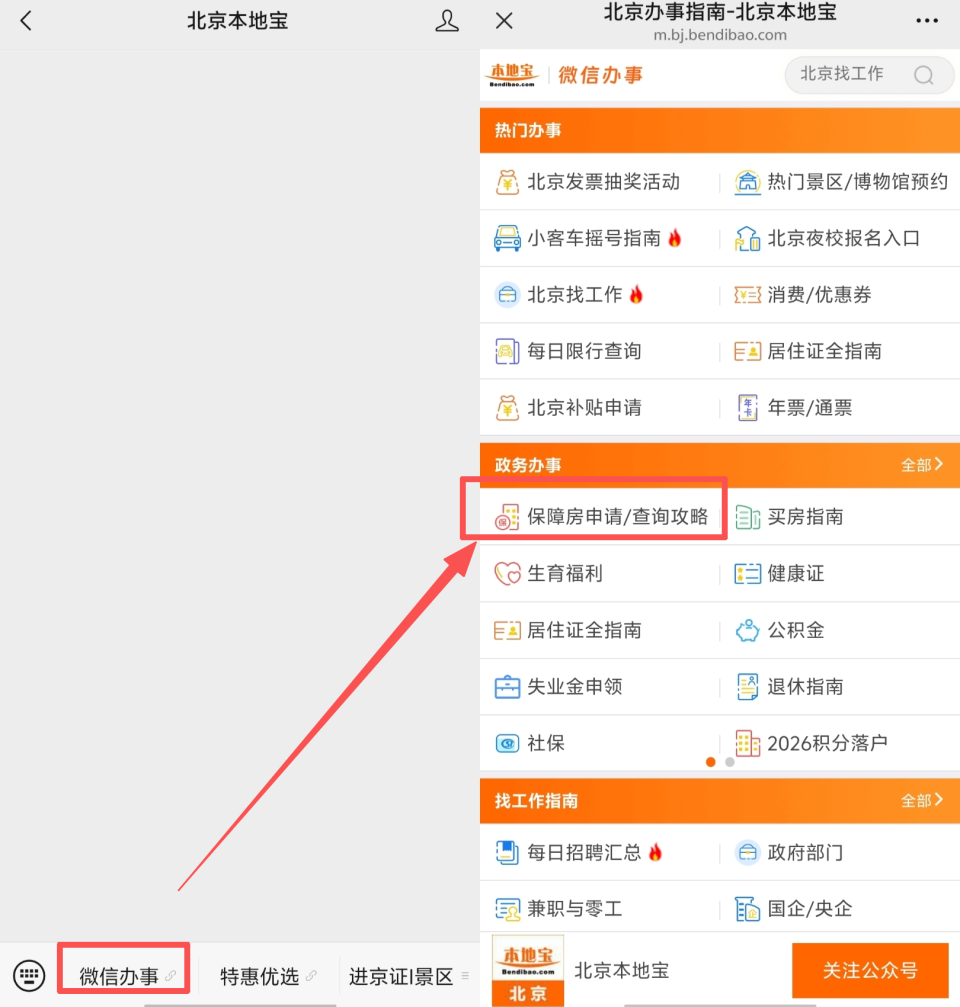
Task: Open the three-dot more options menu
Action: click(x=927, y=21)
